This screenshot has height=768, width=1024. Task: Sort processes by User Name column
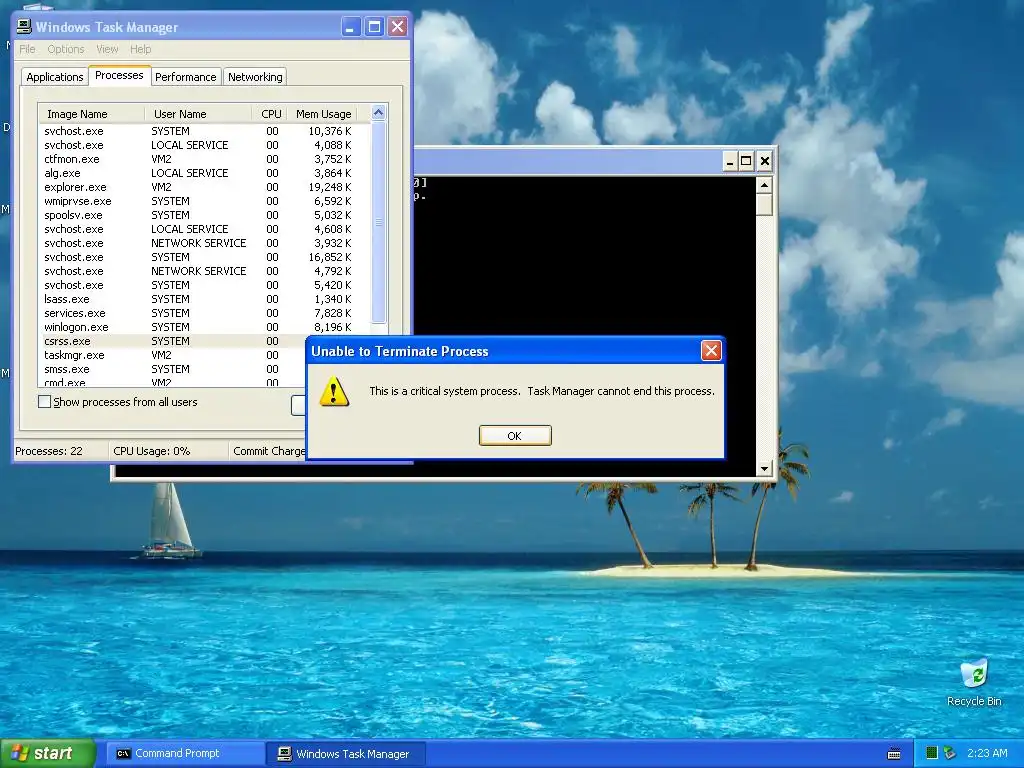(x=199, y=114)
